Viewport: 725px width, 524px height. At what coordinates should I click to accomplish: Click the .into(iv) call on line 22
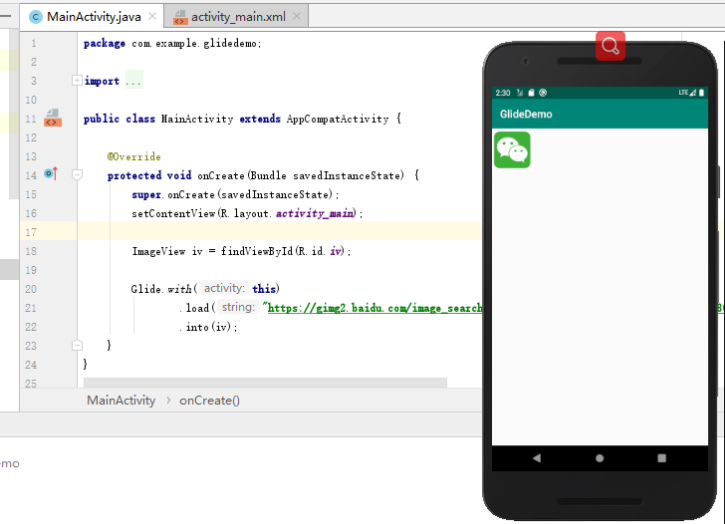208,327
